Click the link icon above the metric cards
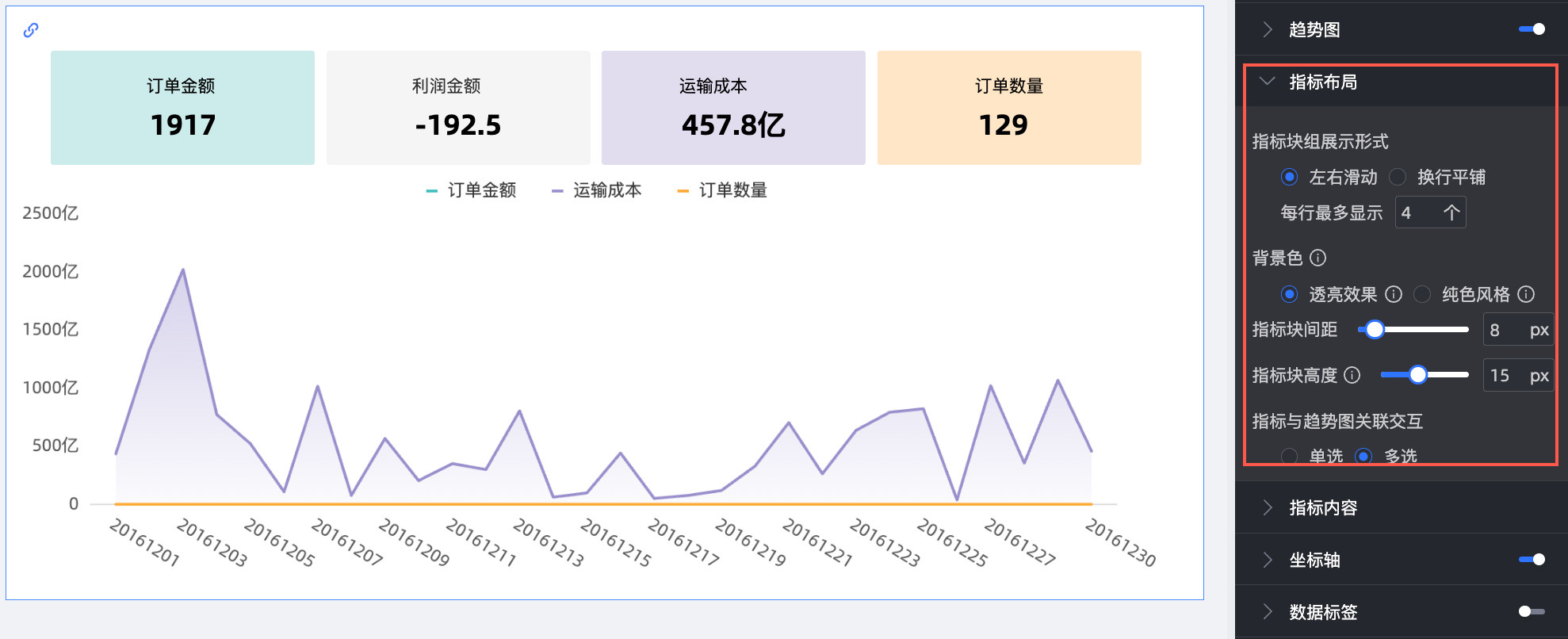The width and height of the screenshot is (1568, 639). pos(31,30)
